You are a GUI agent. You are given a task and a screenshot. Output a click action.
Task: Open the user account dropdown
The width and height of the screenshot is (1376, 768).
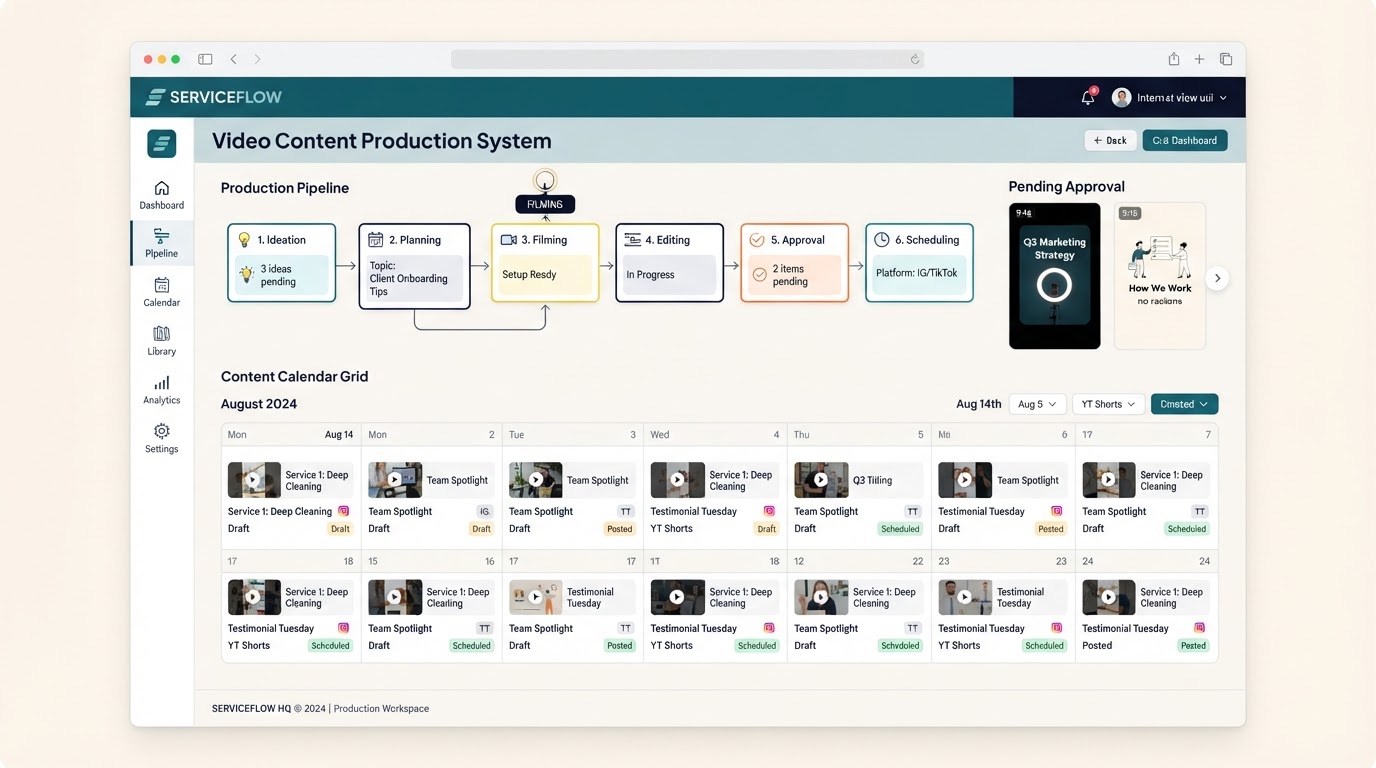[1169, 97]
